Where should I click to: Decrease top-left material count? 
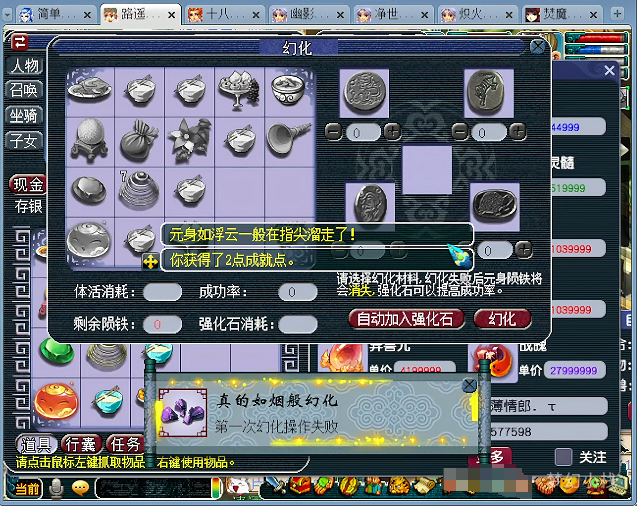334,132
